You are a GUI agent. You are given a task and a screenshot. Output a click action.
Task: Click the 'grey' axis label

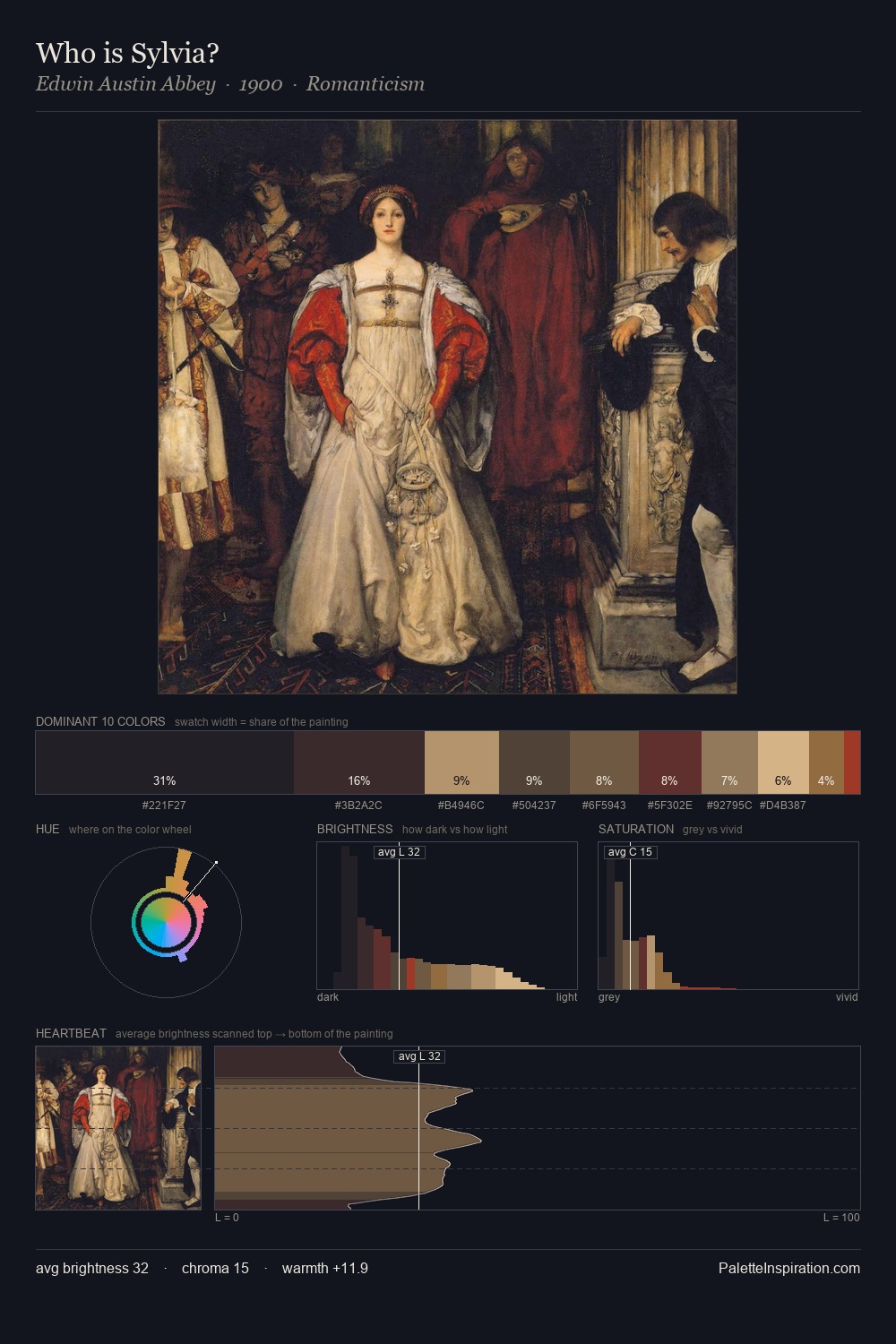coord(609,997)
